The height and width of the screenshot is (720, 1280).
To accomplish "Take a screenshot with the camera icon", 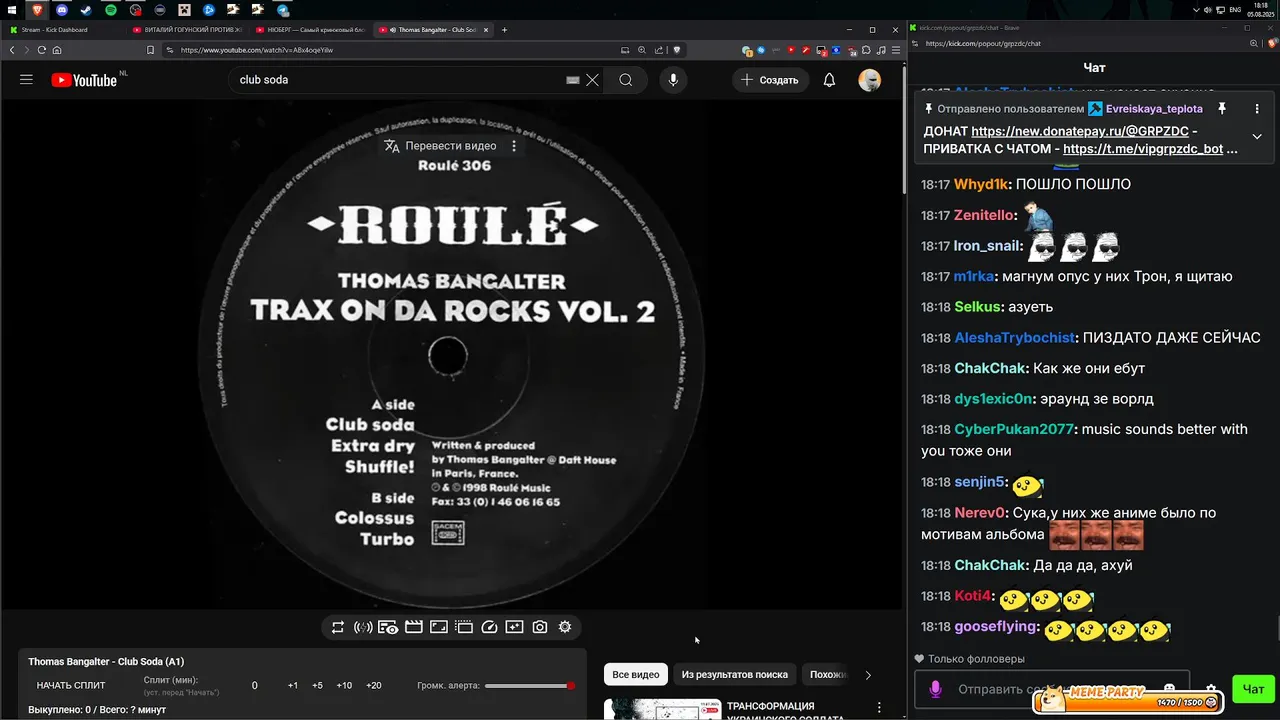I will coord(540,627).
